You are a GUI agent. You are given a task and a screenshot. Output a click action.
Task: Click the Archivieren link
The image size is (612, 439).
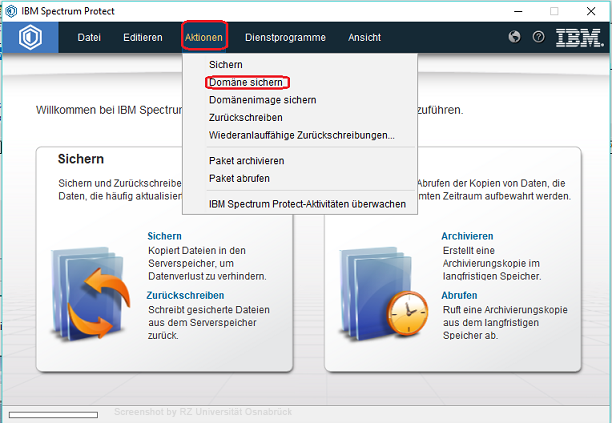coord(467,236)
